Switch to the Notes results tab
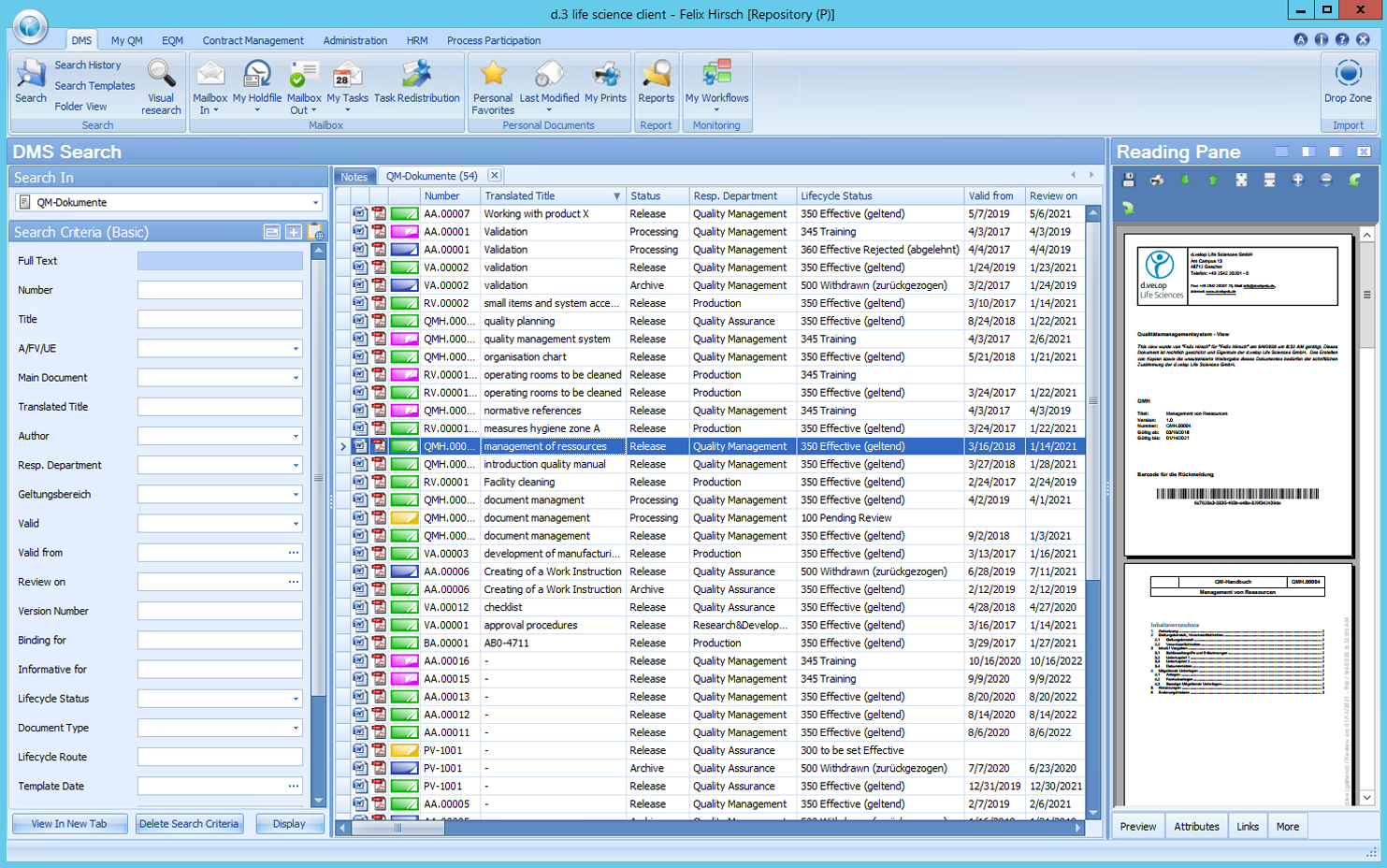 click(354, 177)
